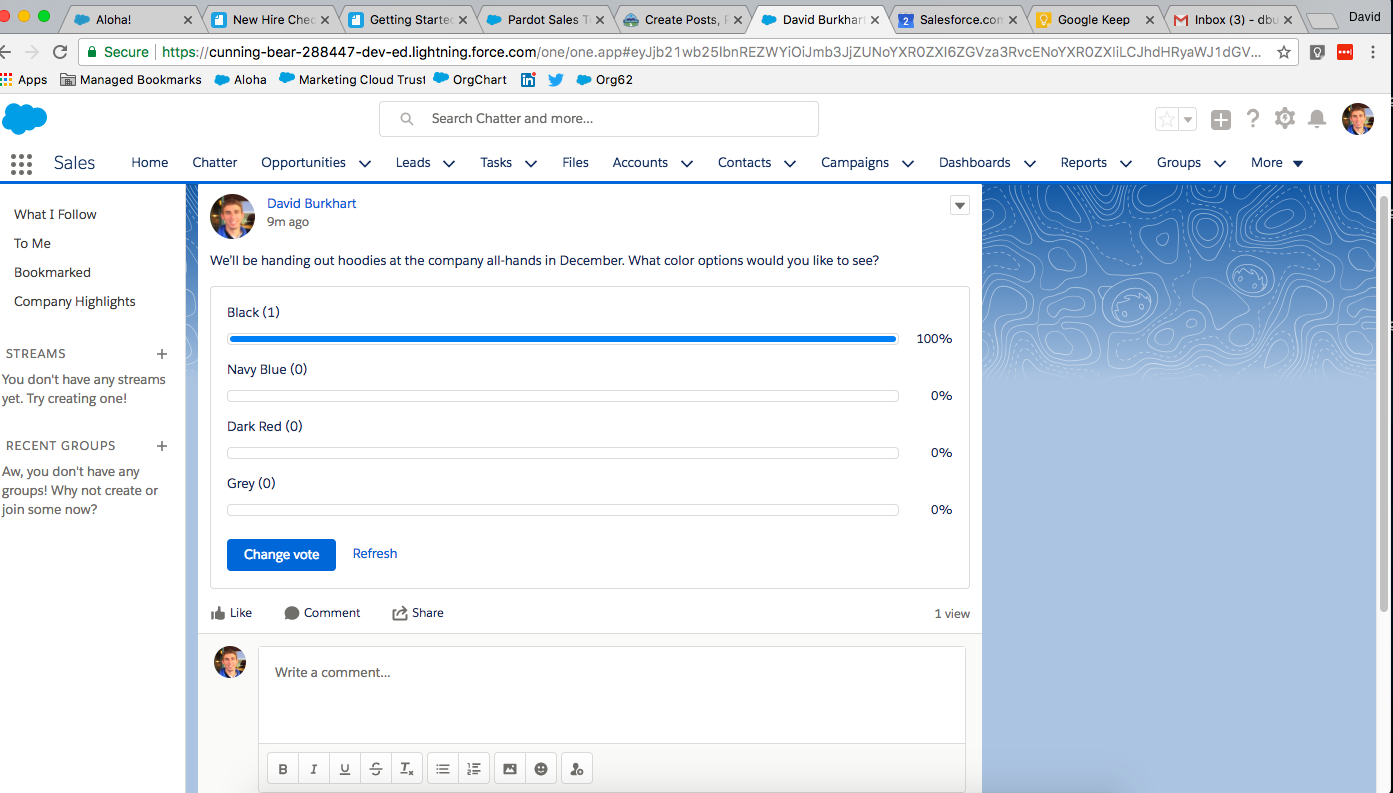The height and width of the screenshot is (793, 1393).
Task: Switch to the Gmail Inbox browser tab
Action: tap(1232, 19)
